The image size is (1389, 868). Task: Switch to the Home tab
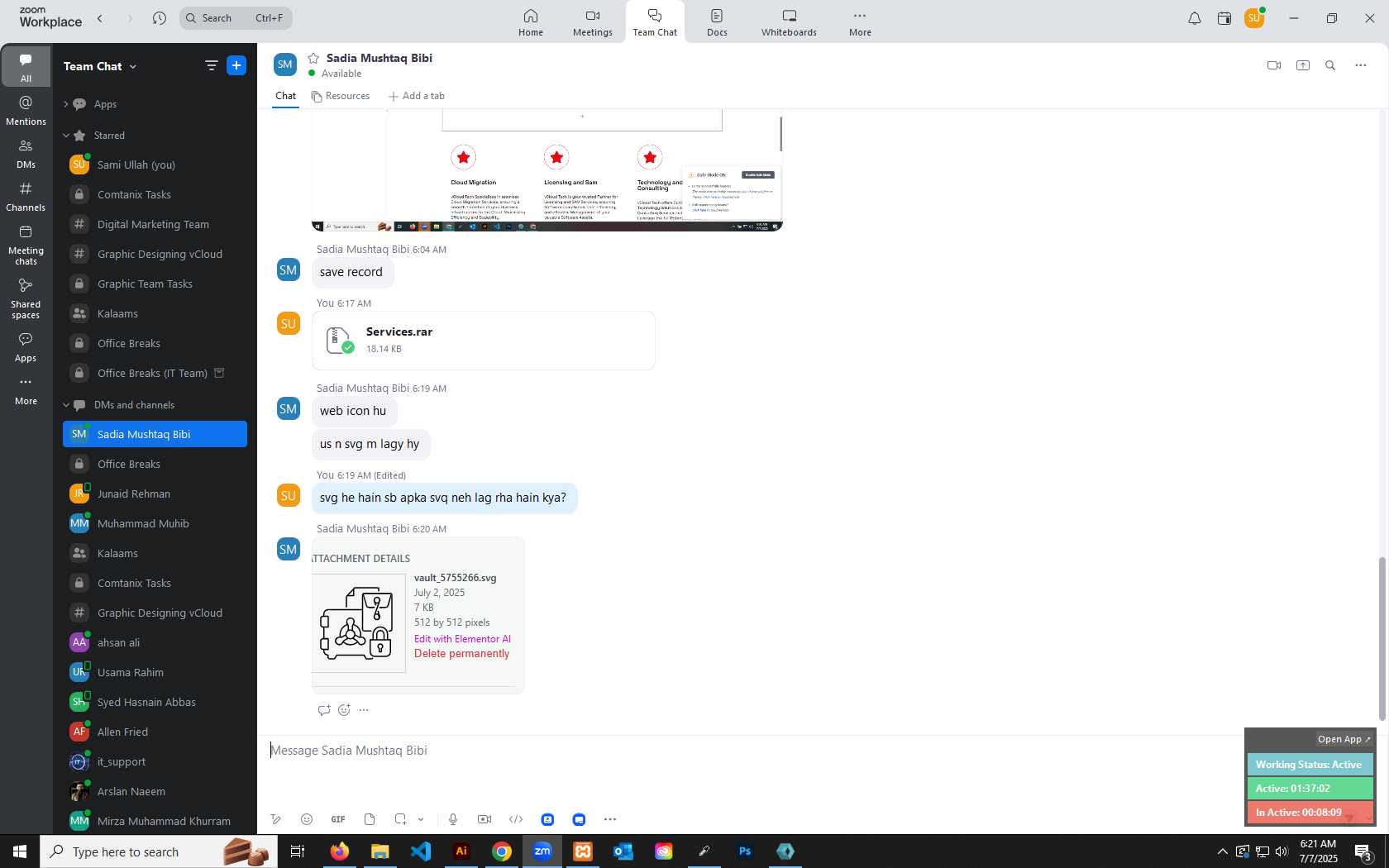[531, 22]
